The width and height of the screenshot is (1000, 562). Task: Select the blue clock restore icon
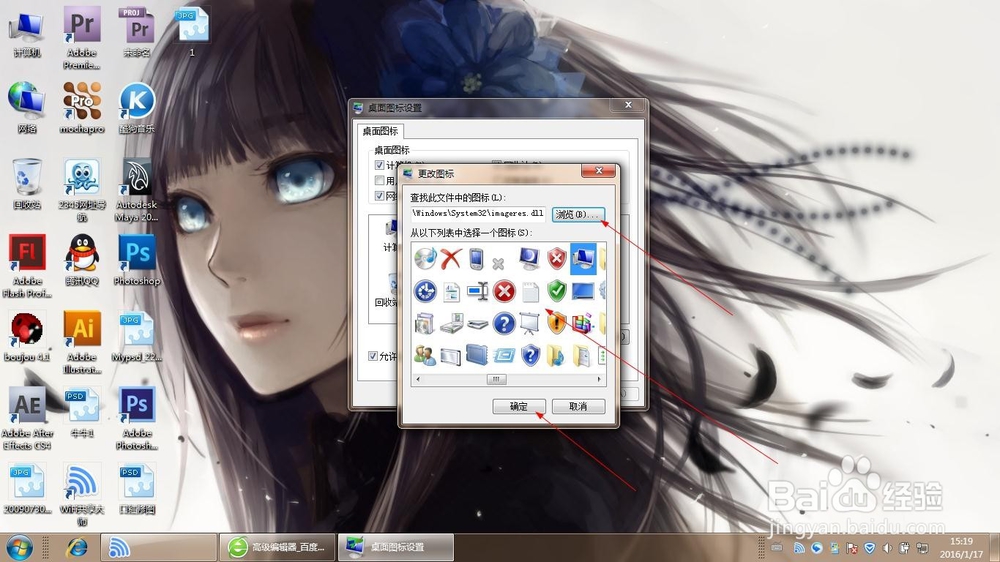click(425, 292)
